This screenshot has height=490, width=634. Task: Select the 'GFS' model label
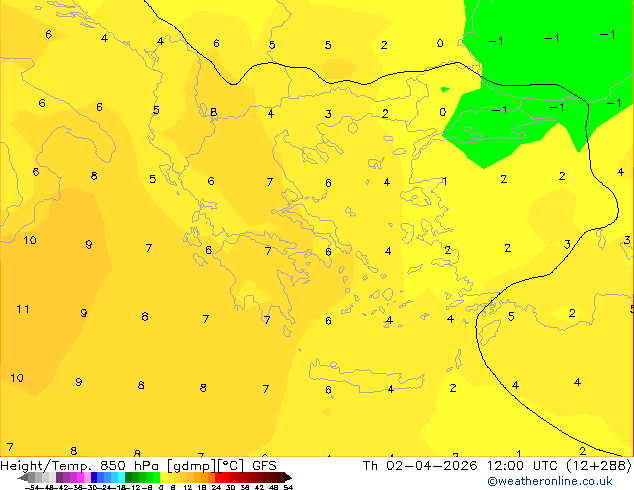click(x=264, y=466)
